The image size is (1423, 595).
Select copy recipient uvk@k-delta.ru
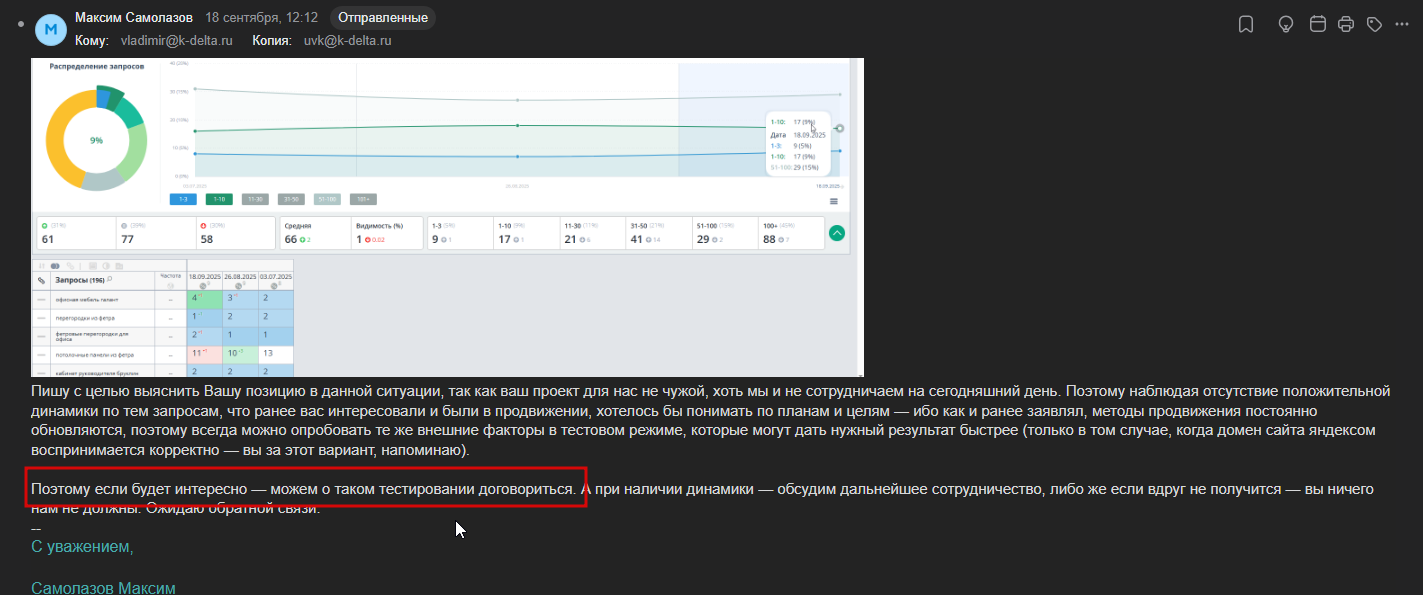click(x=347, y=41)
